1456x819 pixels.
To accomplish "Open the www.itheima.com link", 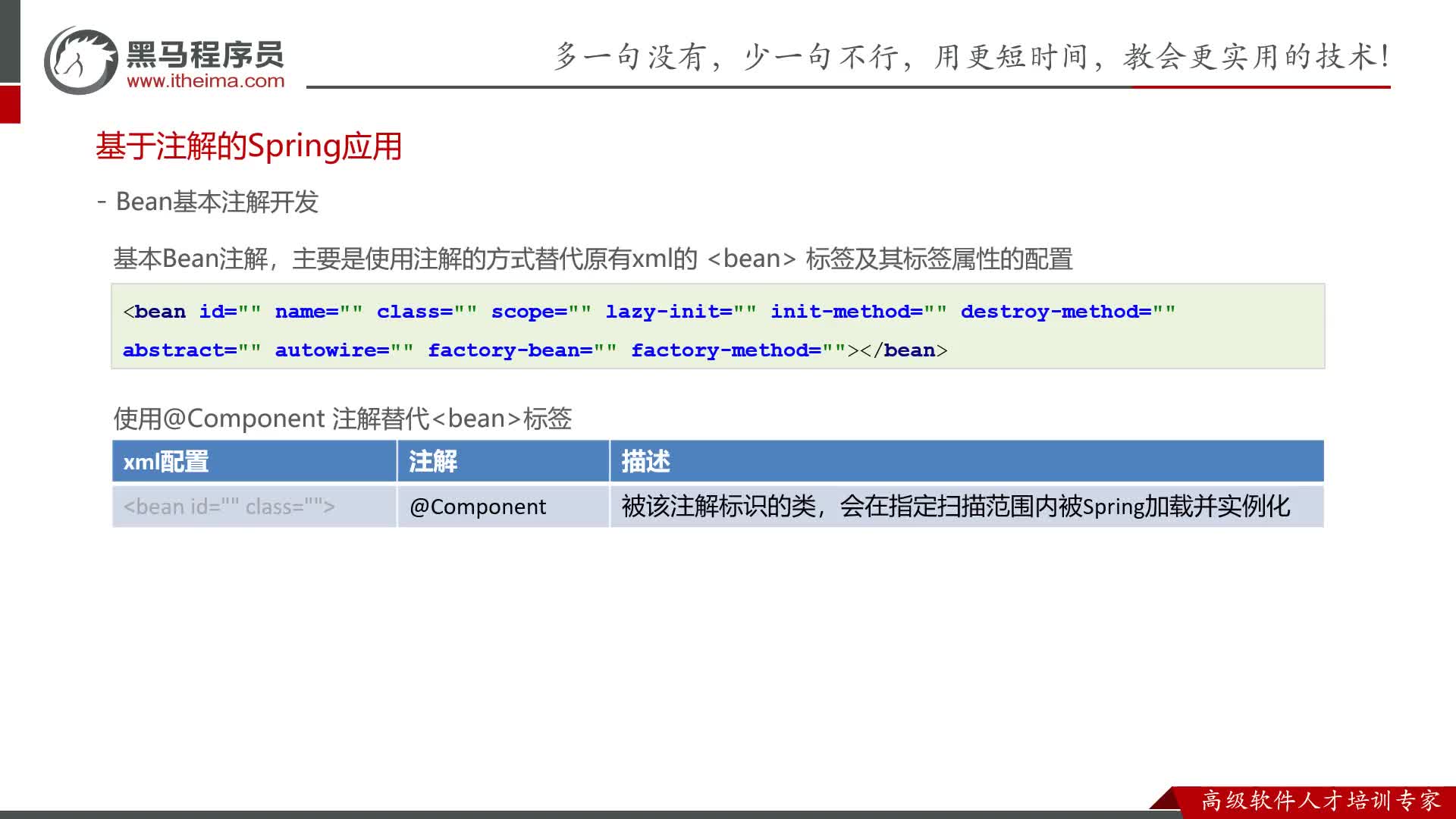I will coord(206,81).
